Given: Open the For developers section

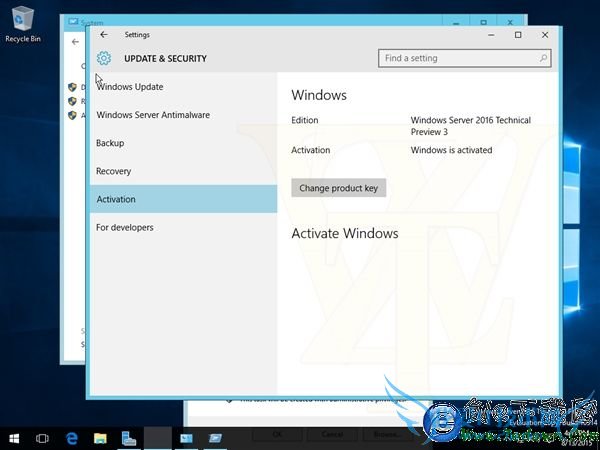Looking at the screenshot, I should (x=183, y=227).
